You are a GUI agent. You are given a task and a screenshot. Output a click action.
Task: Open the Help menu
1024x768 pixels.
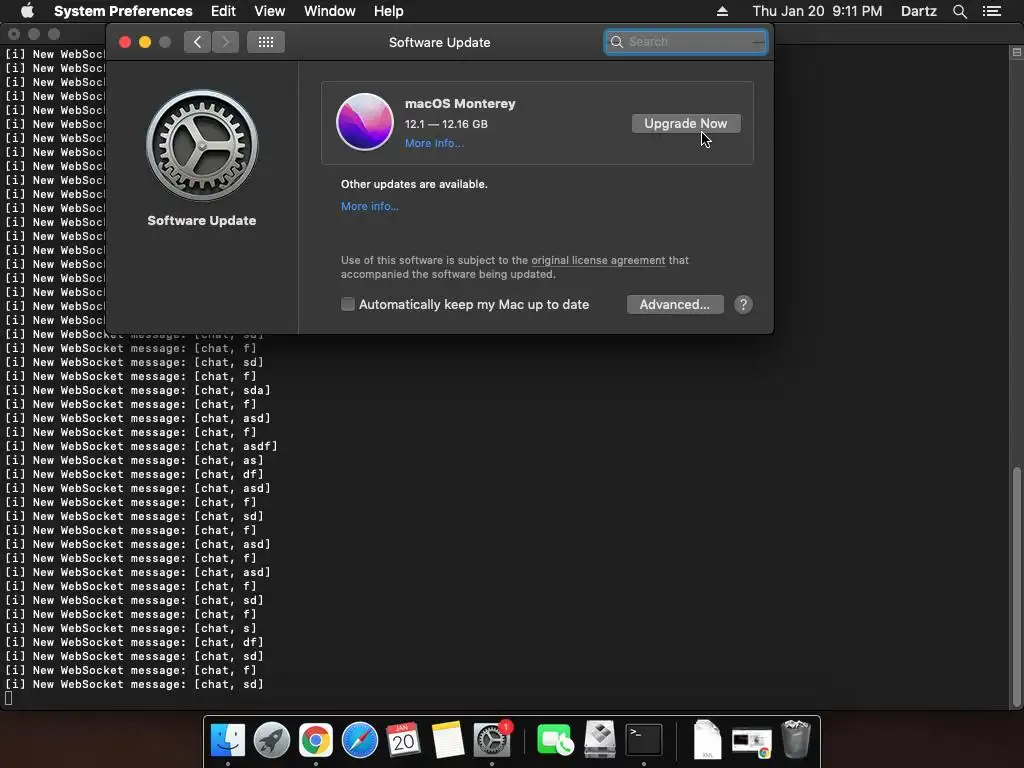[x=389, y=11]
